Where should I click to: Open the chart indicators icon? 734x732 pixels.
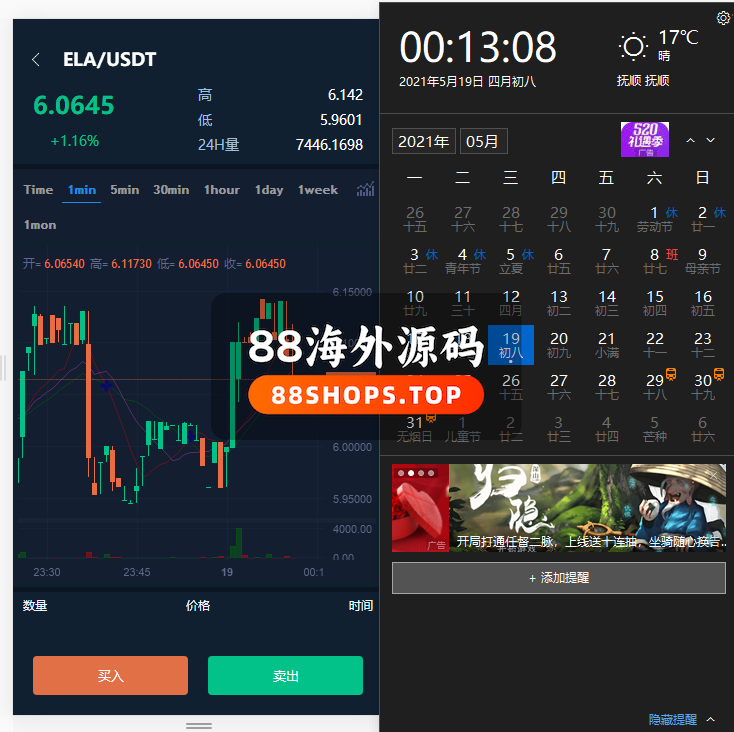coord(366,189)
